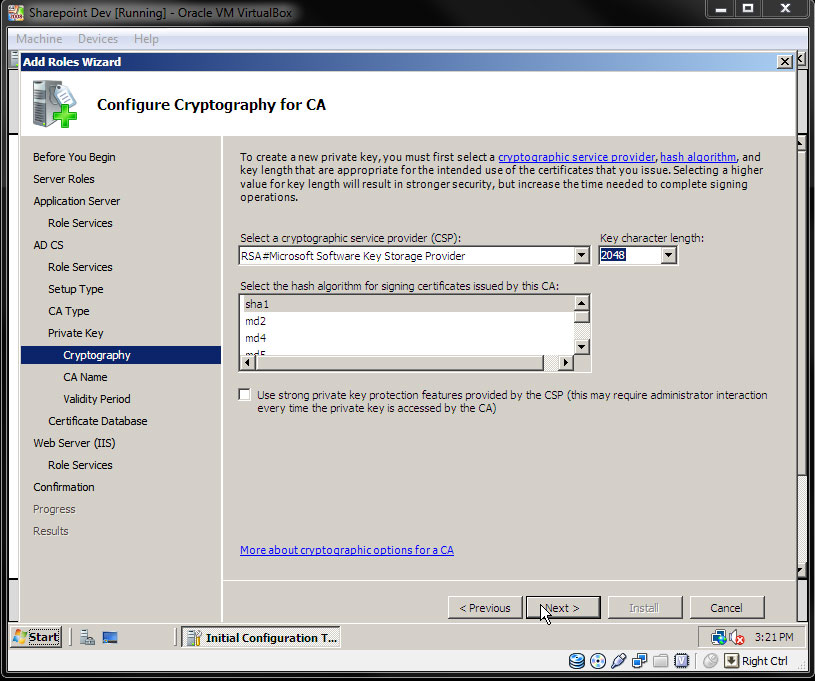Select the Cryptography step
815x681 pixels.
(x=121, y=355)
